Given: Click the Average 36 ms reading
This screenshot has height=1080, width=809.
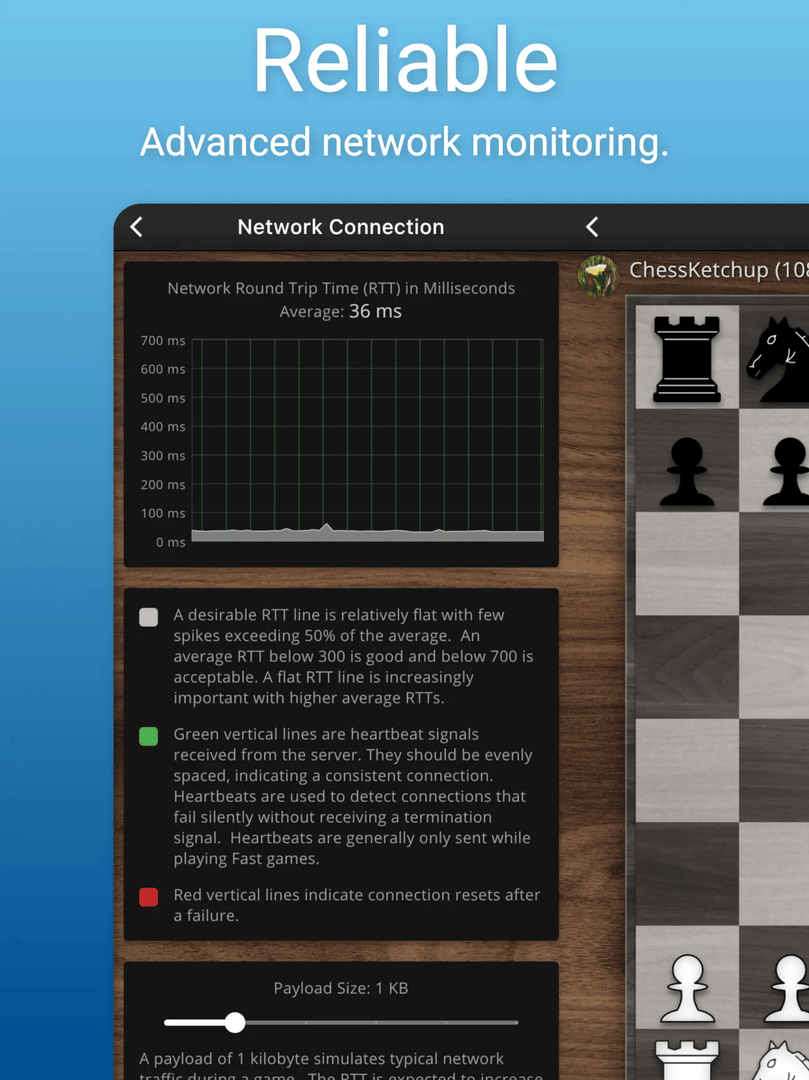Looking at the screenshot, I should (341, 312).
